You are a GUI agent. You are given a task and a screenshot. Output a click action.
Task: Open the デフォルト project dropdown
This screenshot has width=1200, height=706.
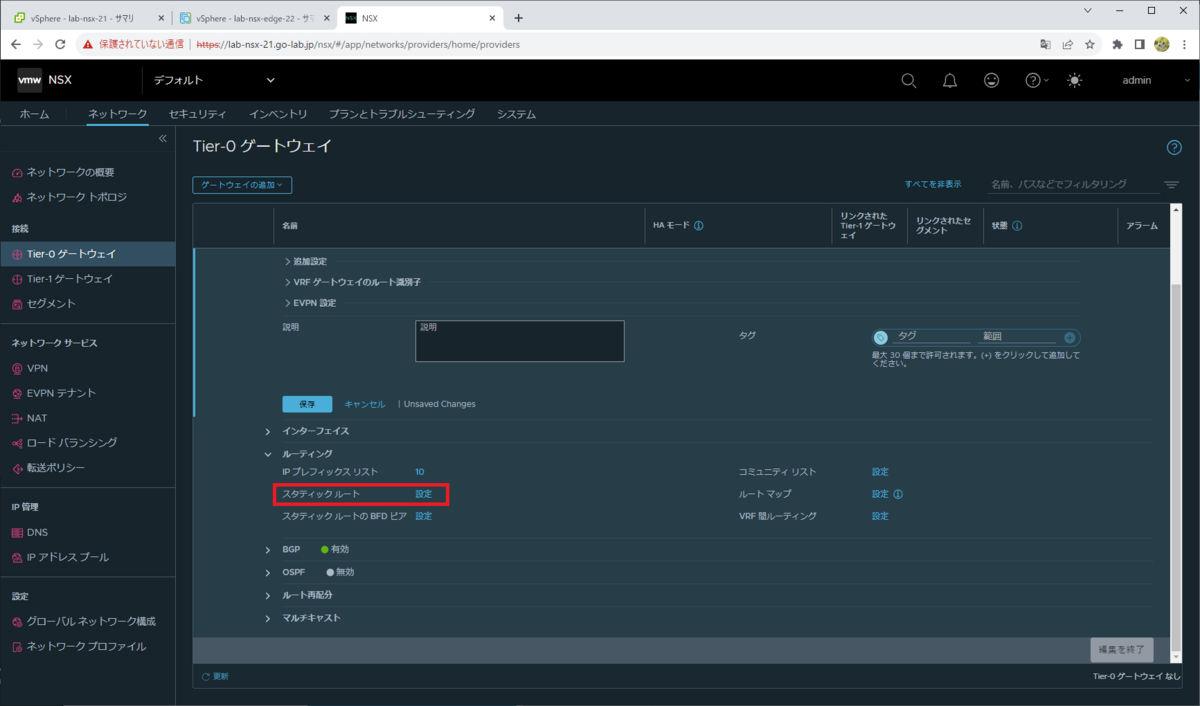point(214,80)
